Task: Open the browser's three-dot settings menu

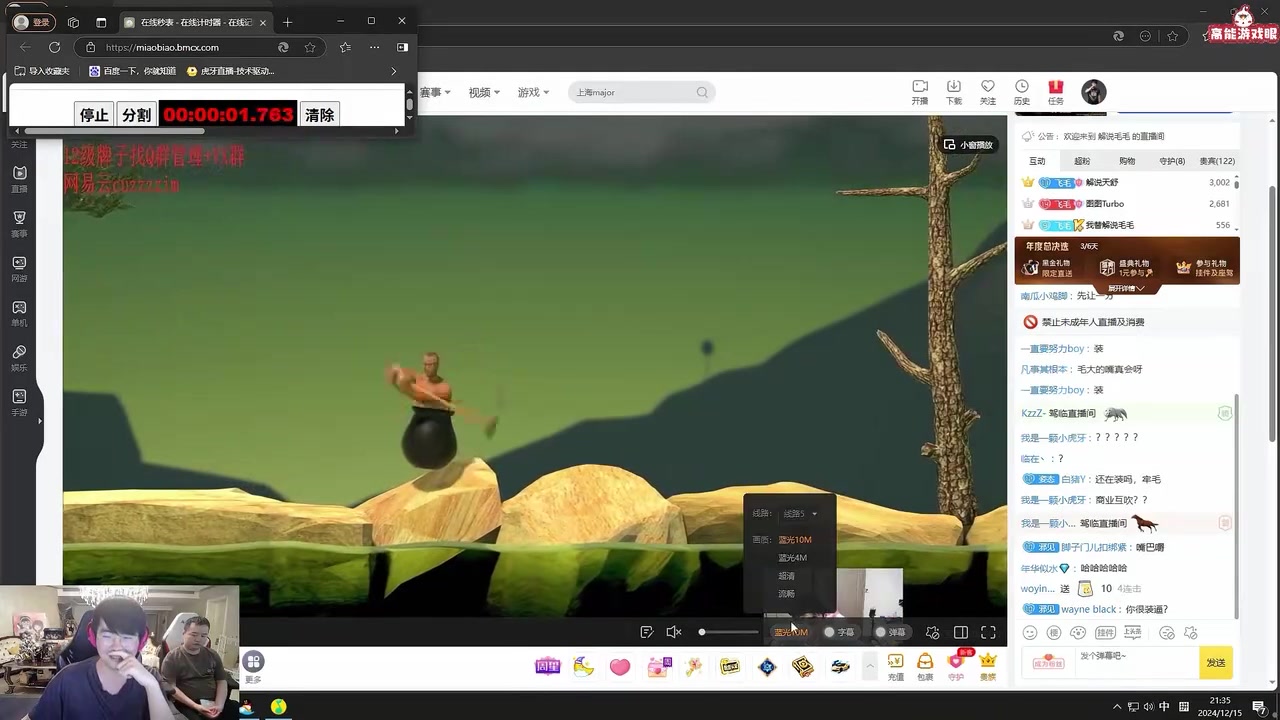Action: (374, 47)
